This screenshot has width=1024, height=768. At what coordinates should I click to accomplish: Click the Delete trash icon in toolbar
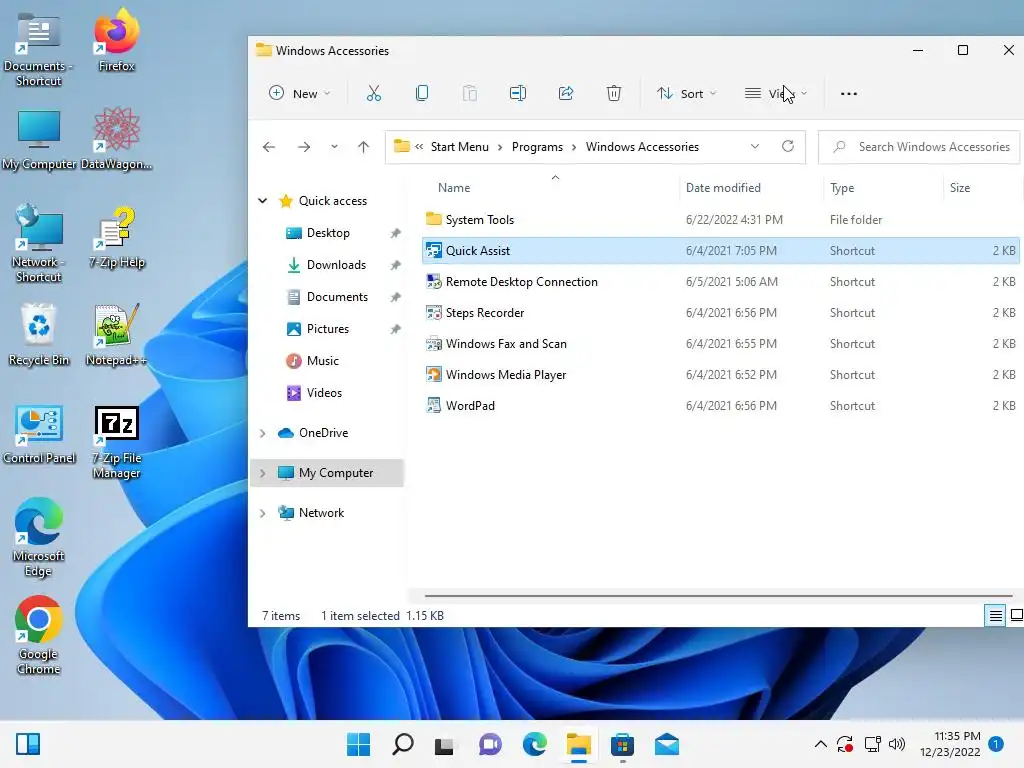pyautogui.click(x=614, y=93)
